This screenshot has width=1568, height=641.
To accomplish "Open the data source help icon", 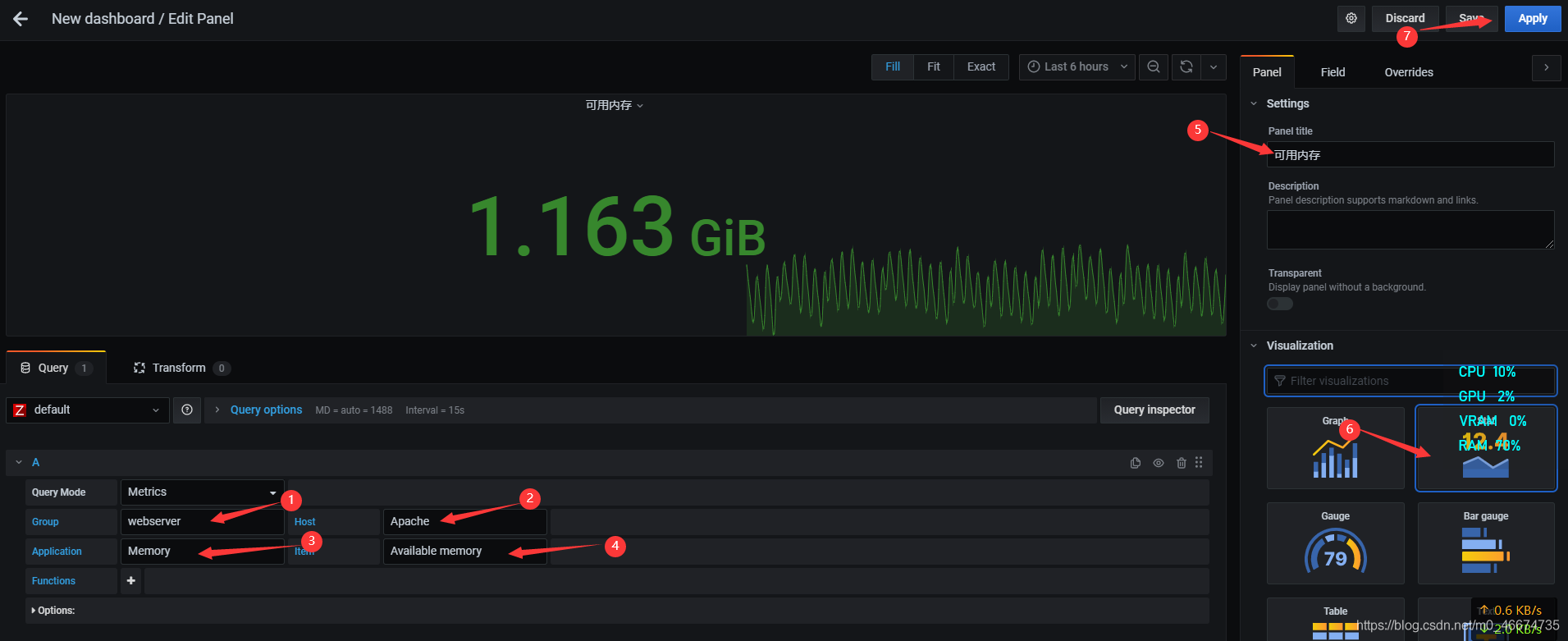I will 187,410.
